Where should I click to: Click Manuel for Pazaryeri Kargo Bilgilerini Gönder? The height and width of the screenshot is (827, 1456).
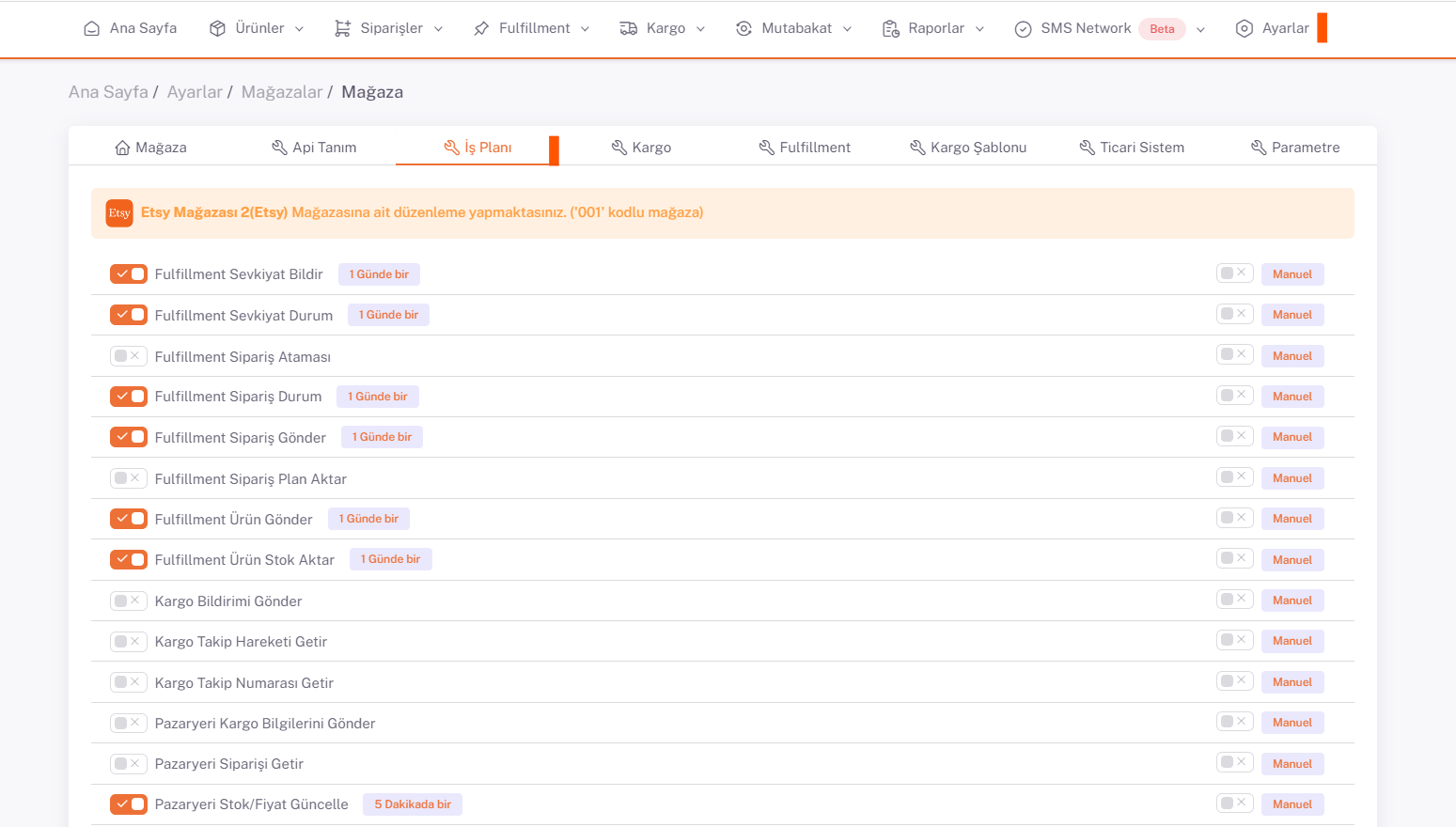click(x=1292, y=723)
